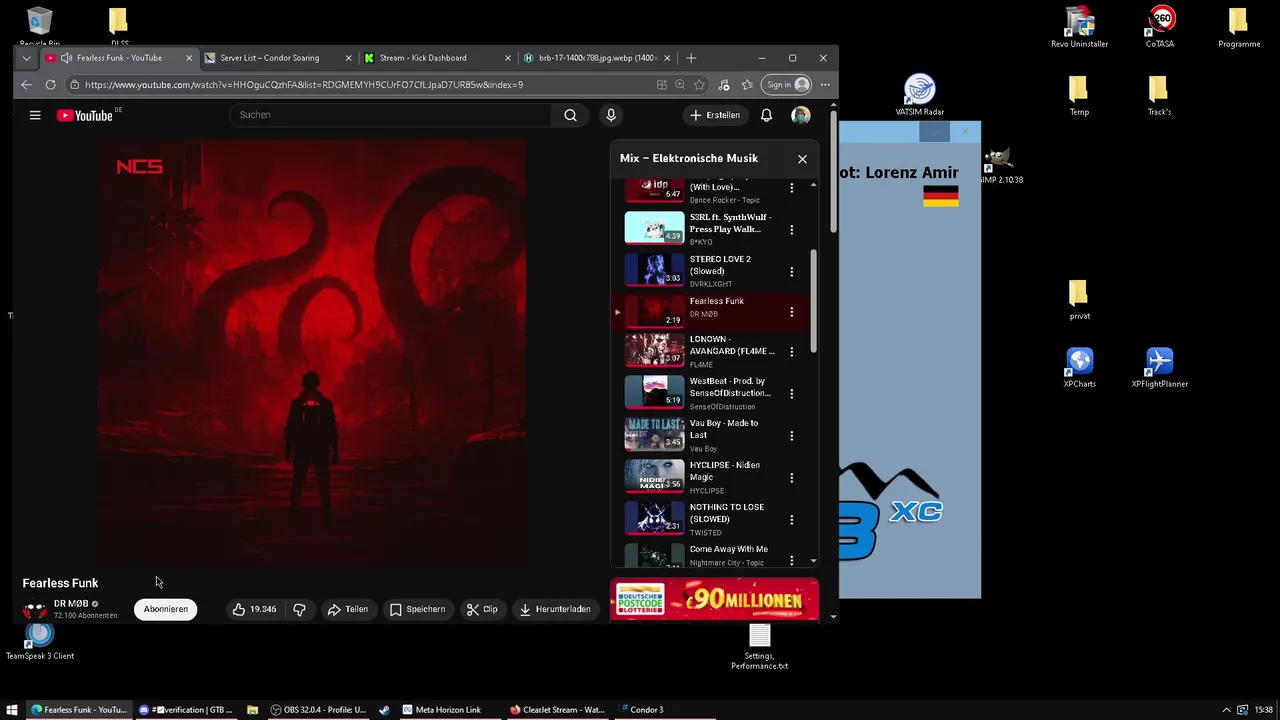Open Windows Start menu
This screenshot has width=1280, height=720.
tap(12, 710)
